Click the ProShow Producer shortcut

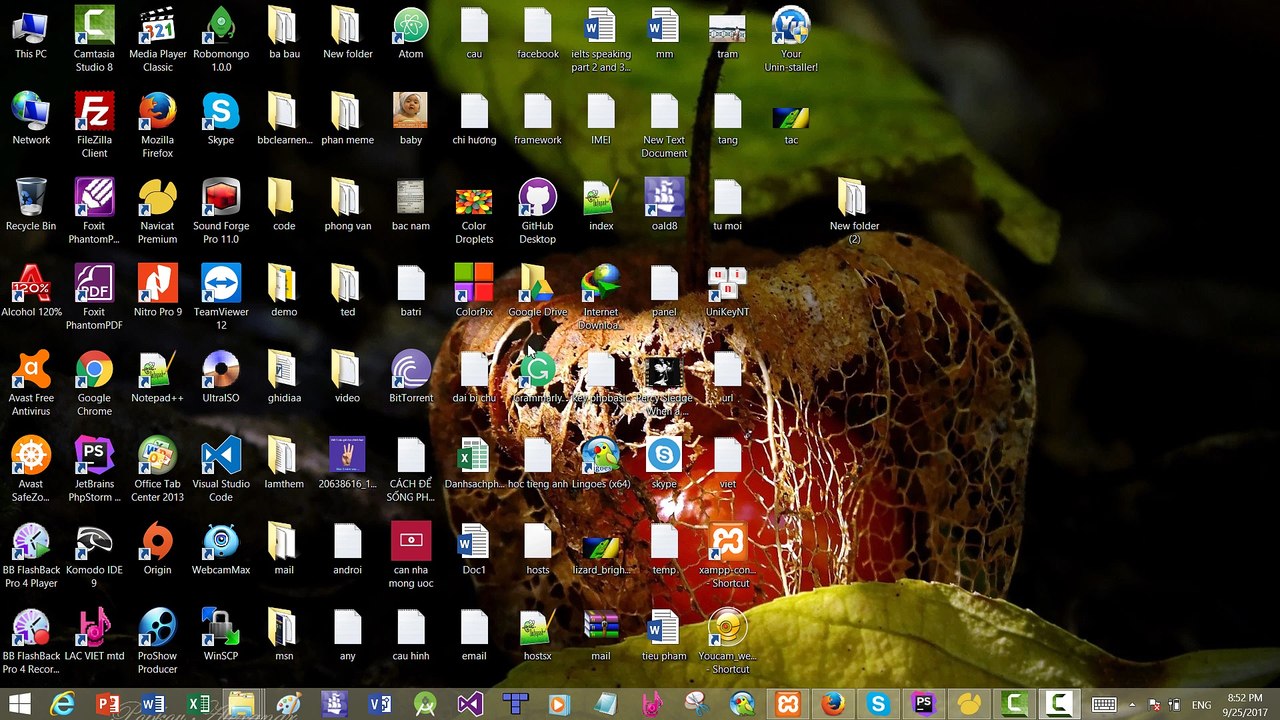(x=158, y=641)
